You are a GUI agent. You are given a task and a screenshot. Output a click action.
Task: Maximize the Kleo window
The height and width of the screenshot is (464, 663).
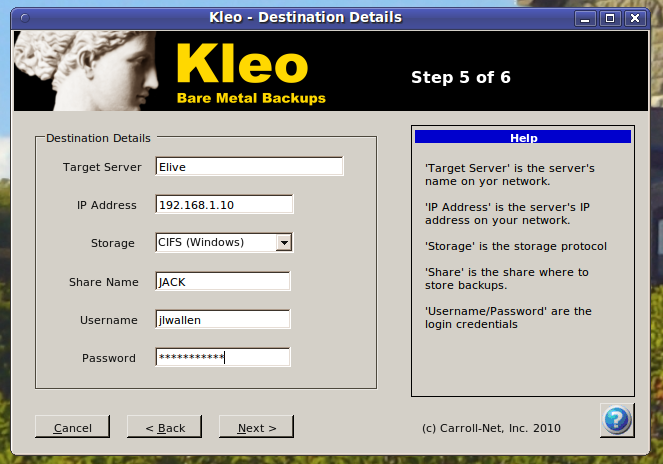[x=609, y=17]
